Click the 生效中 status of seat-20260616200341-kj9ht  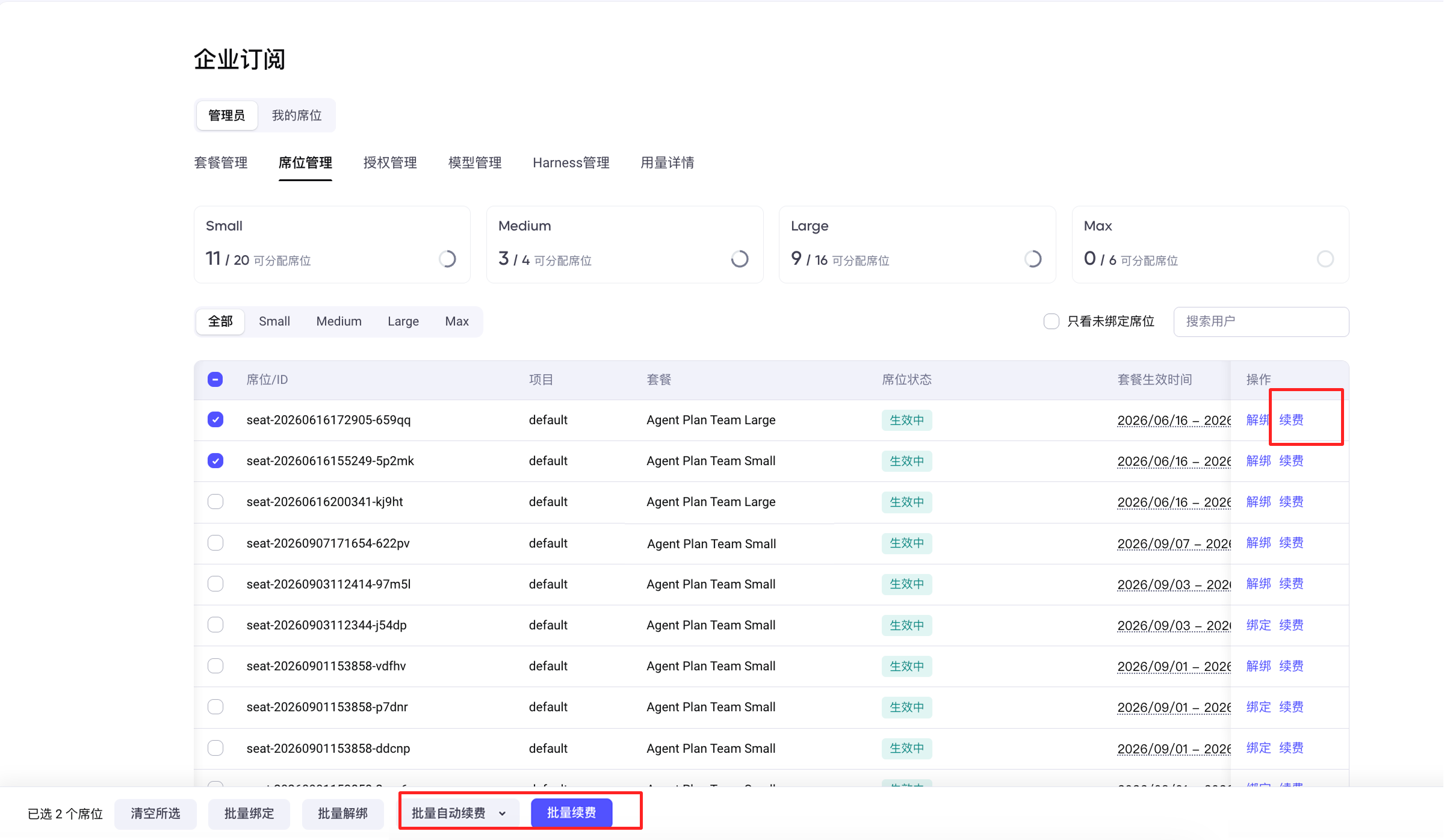click(x=906, y=502)
